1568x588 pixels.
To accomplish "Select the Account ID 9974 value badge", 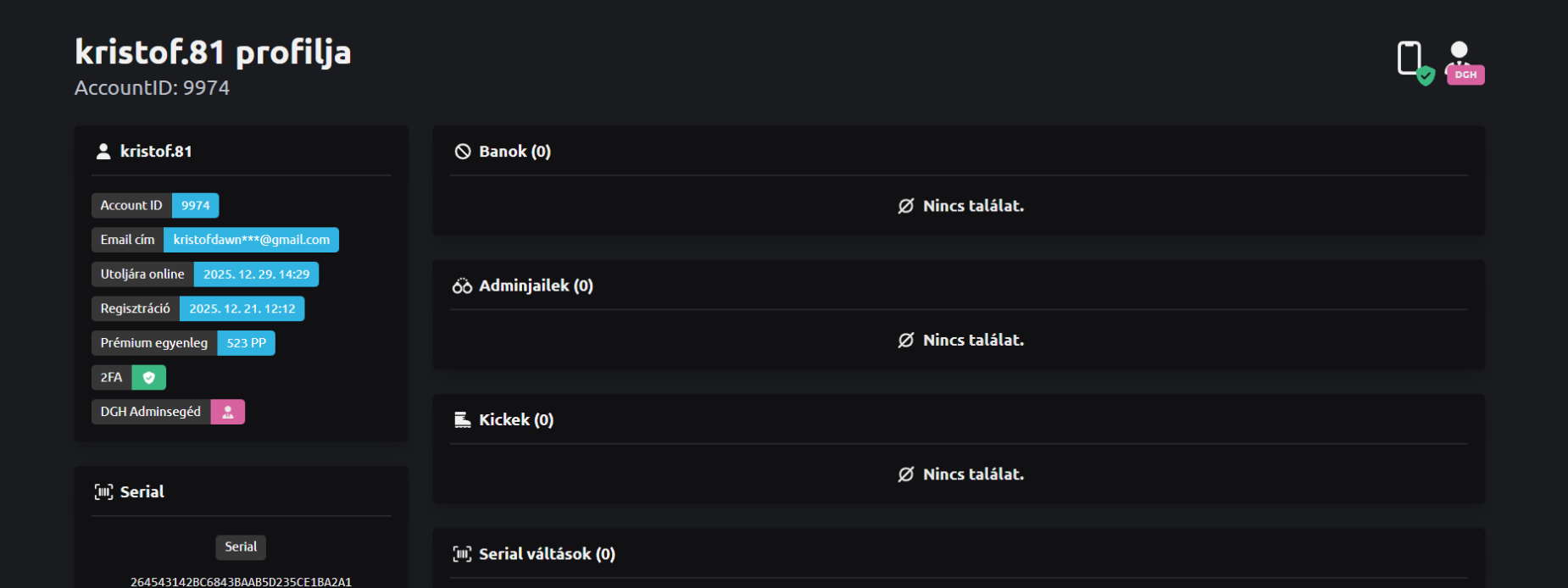I will [196, 206].
